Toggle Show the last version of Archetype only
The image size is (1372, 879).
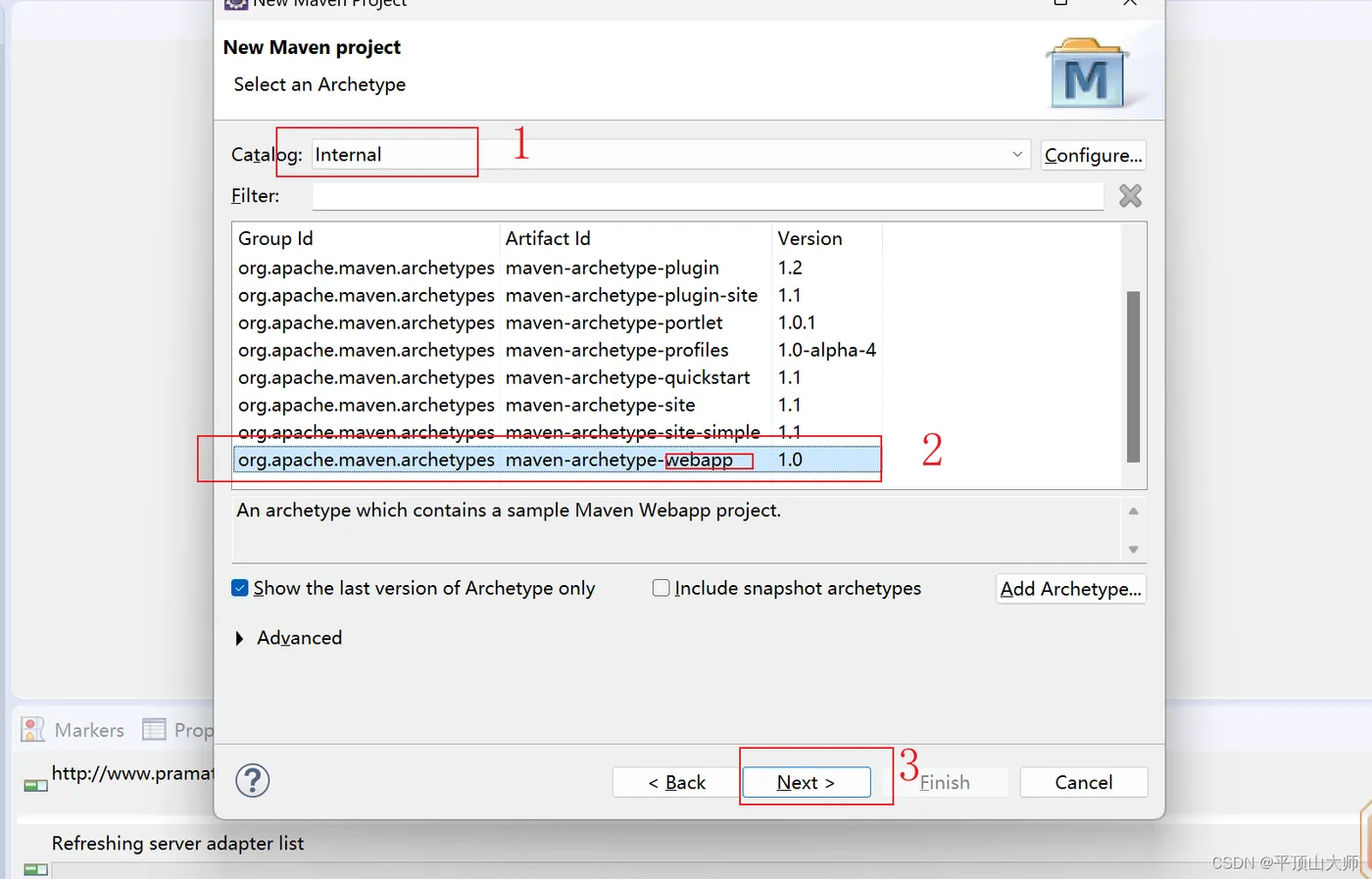(x=240, y=588)
